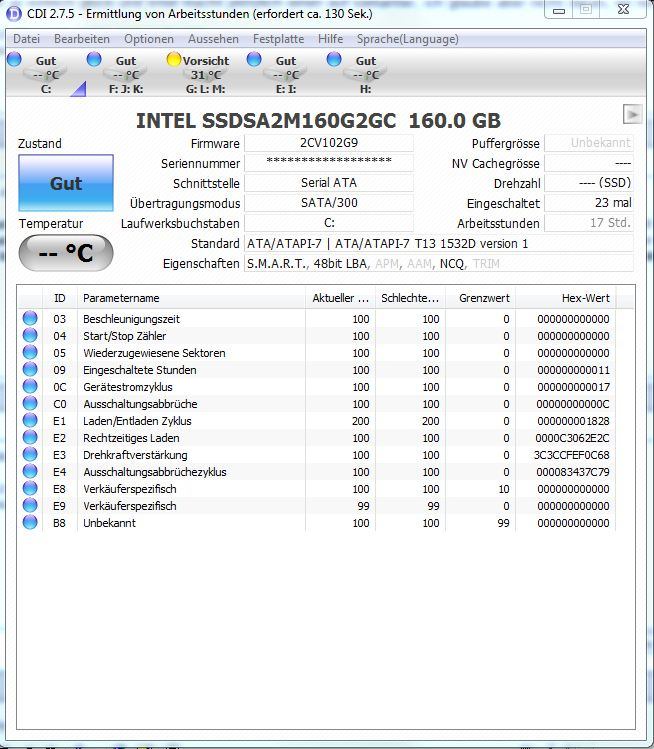The width and height of the screenshot is (654, 749).
Task: Open the Sprache(Language) menu
Action: pos(407,39)
